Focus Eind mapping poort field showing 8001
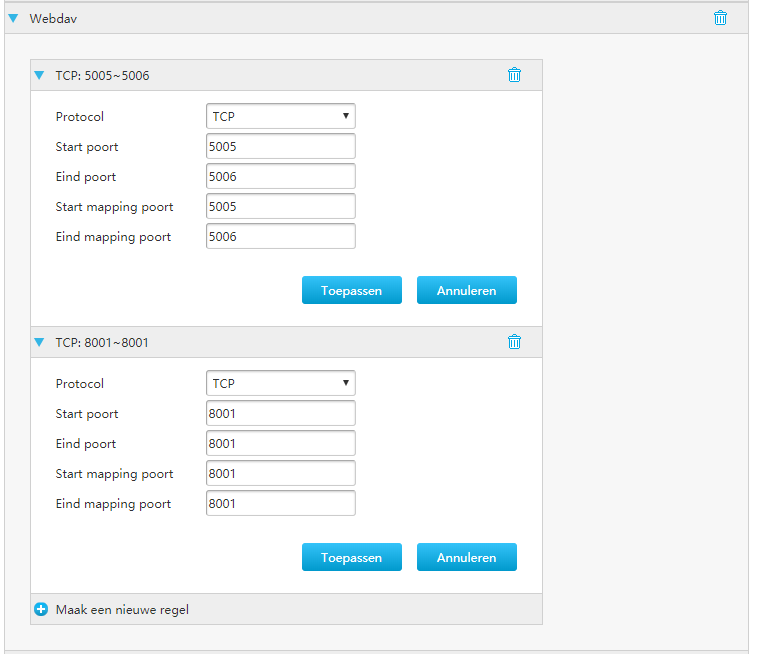Viewport: 766px width, 654px height. 281,504
